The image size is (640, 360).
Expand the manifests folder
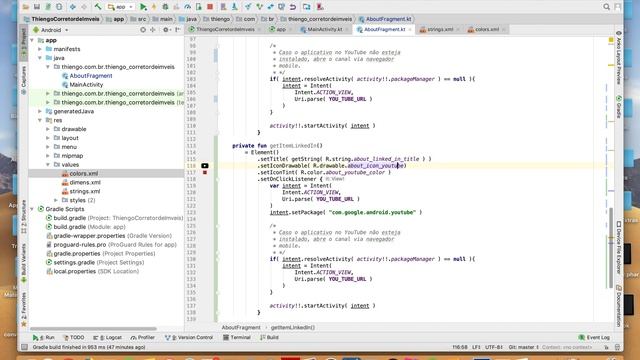(x=40, y=49)
